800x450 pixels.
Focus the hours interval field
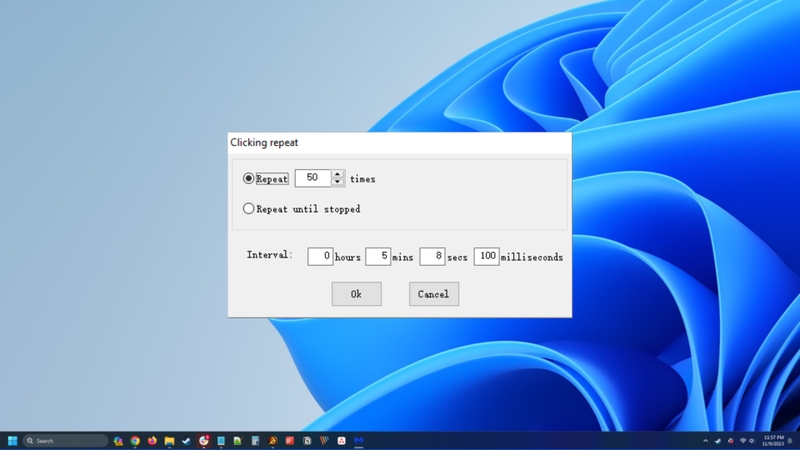pyautogui.click(x=320, y=256)
